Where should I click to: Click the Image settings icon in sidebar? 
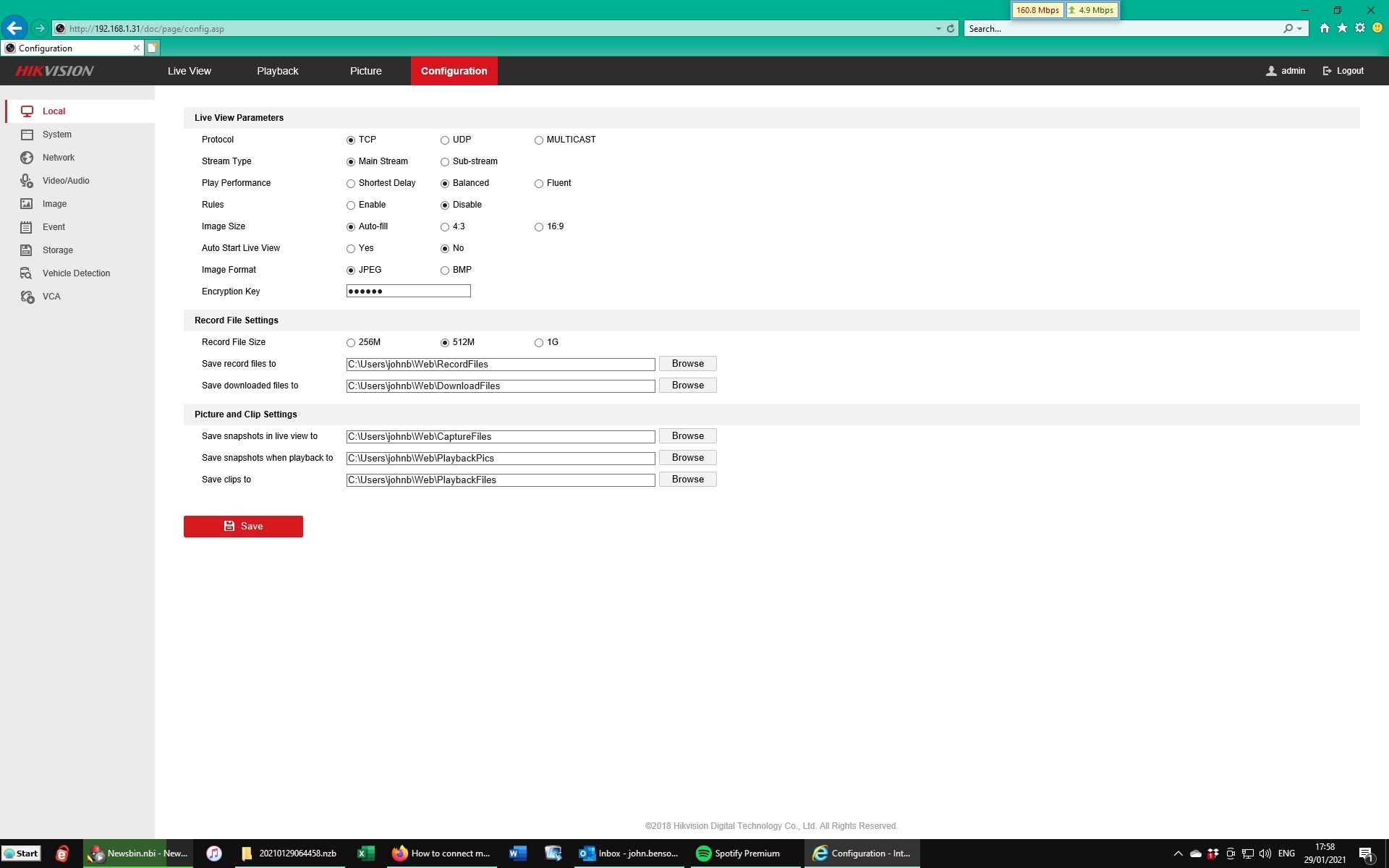(27, 203)
